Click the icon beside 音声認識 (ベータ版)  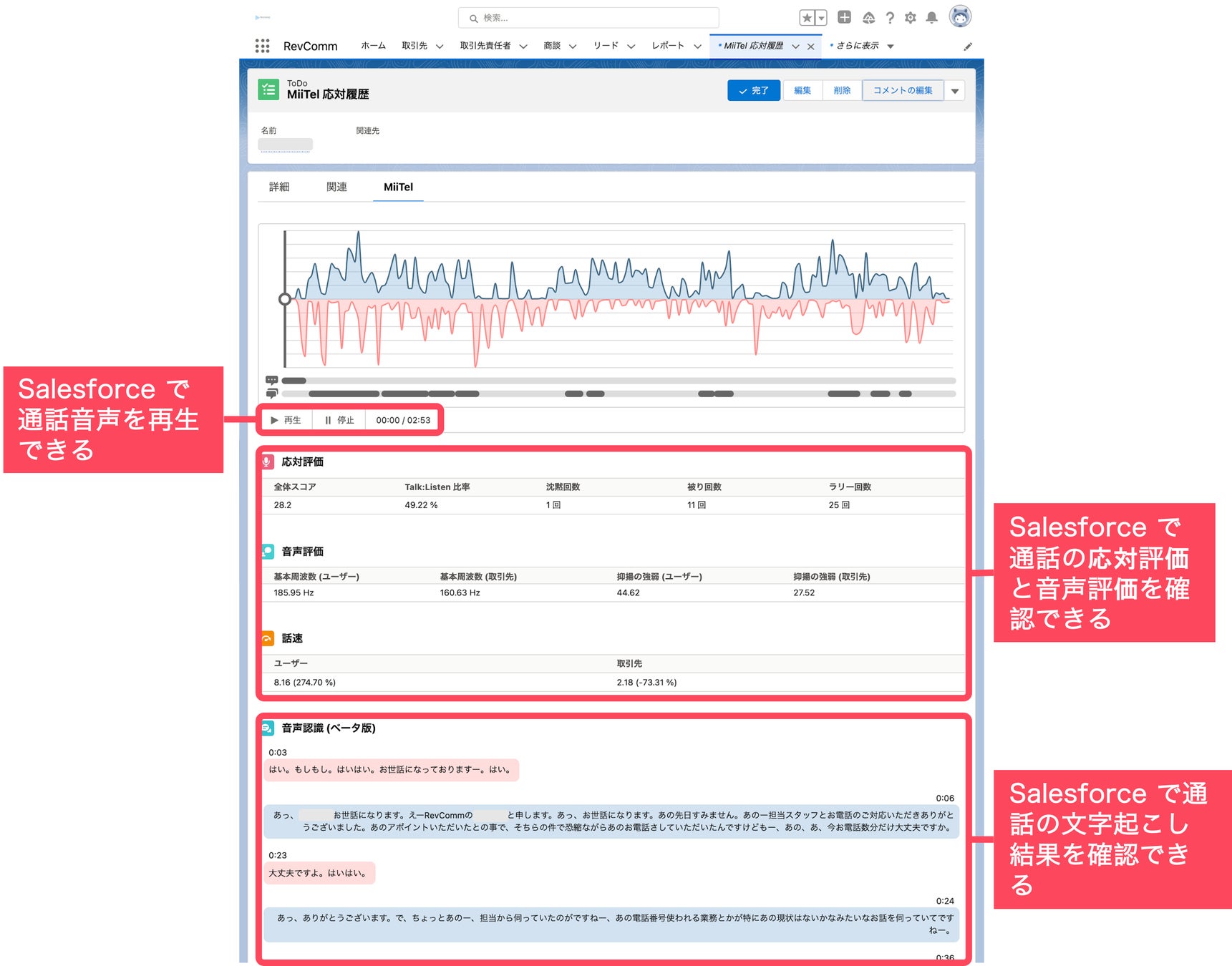click(267, 728)
